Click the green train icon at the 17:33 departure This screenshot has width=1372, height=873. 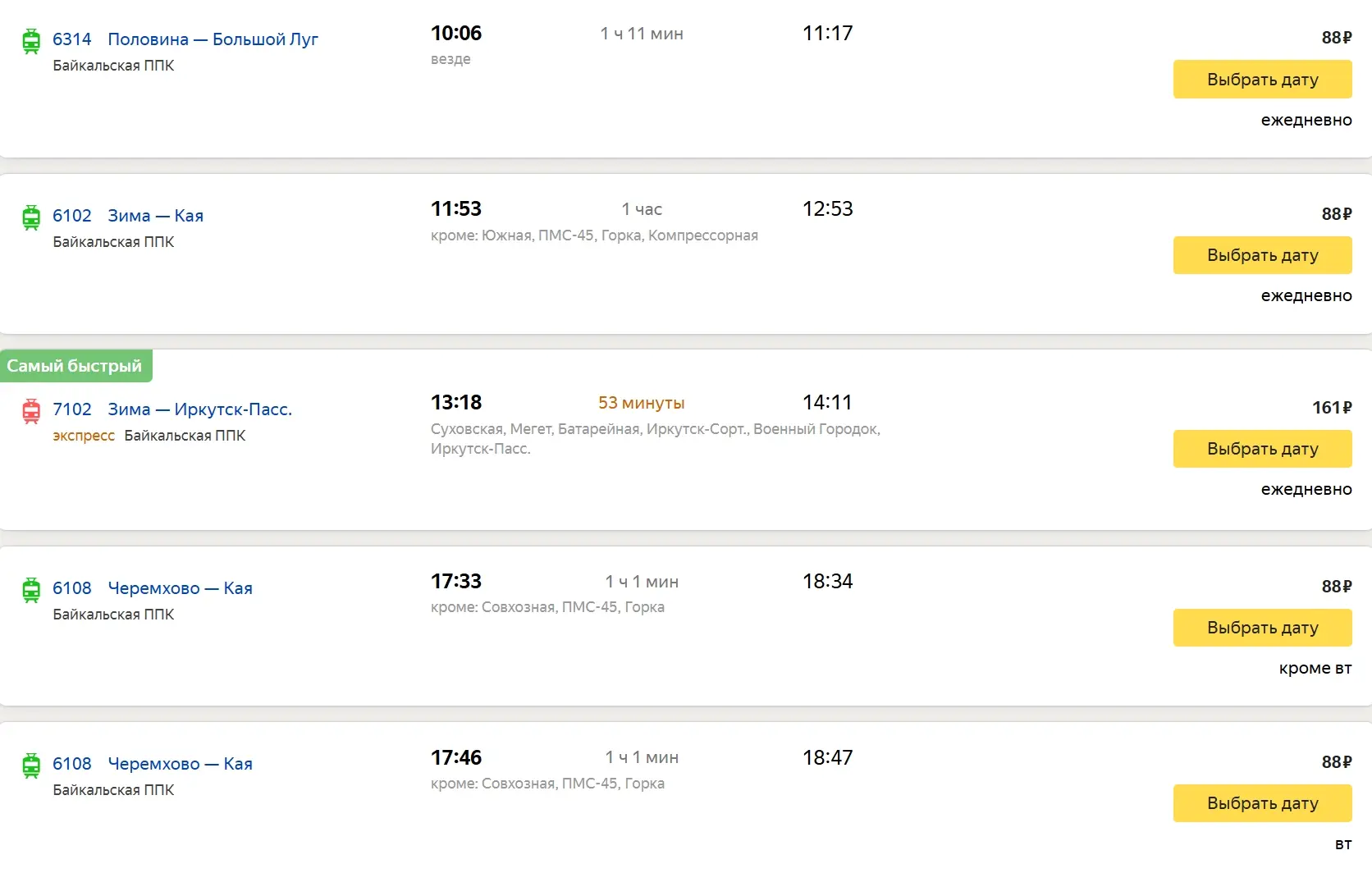[x=31, y=590]
